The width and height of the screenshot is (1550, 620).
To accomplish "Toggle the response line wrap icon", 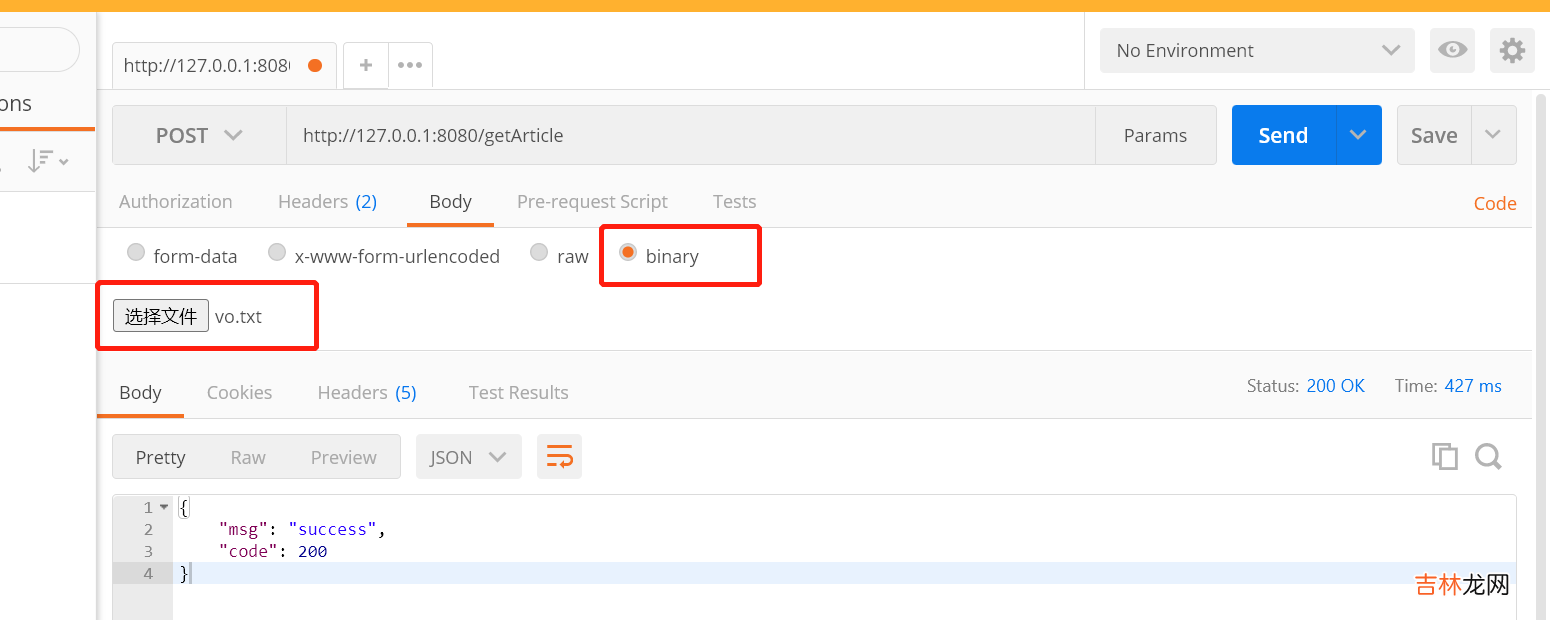I will (x=559, y=457).
